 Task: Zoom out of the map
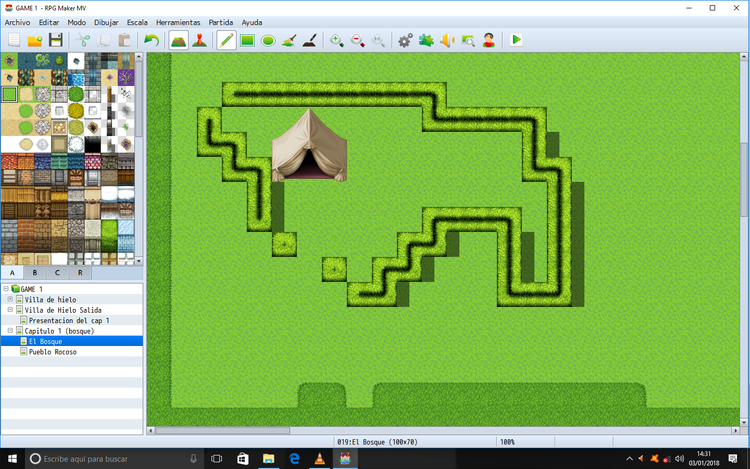357,40
